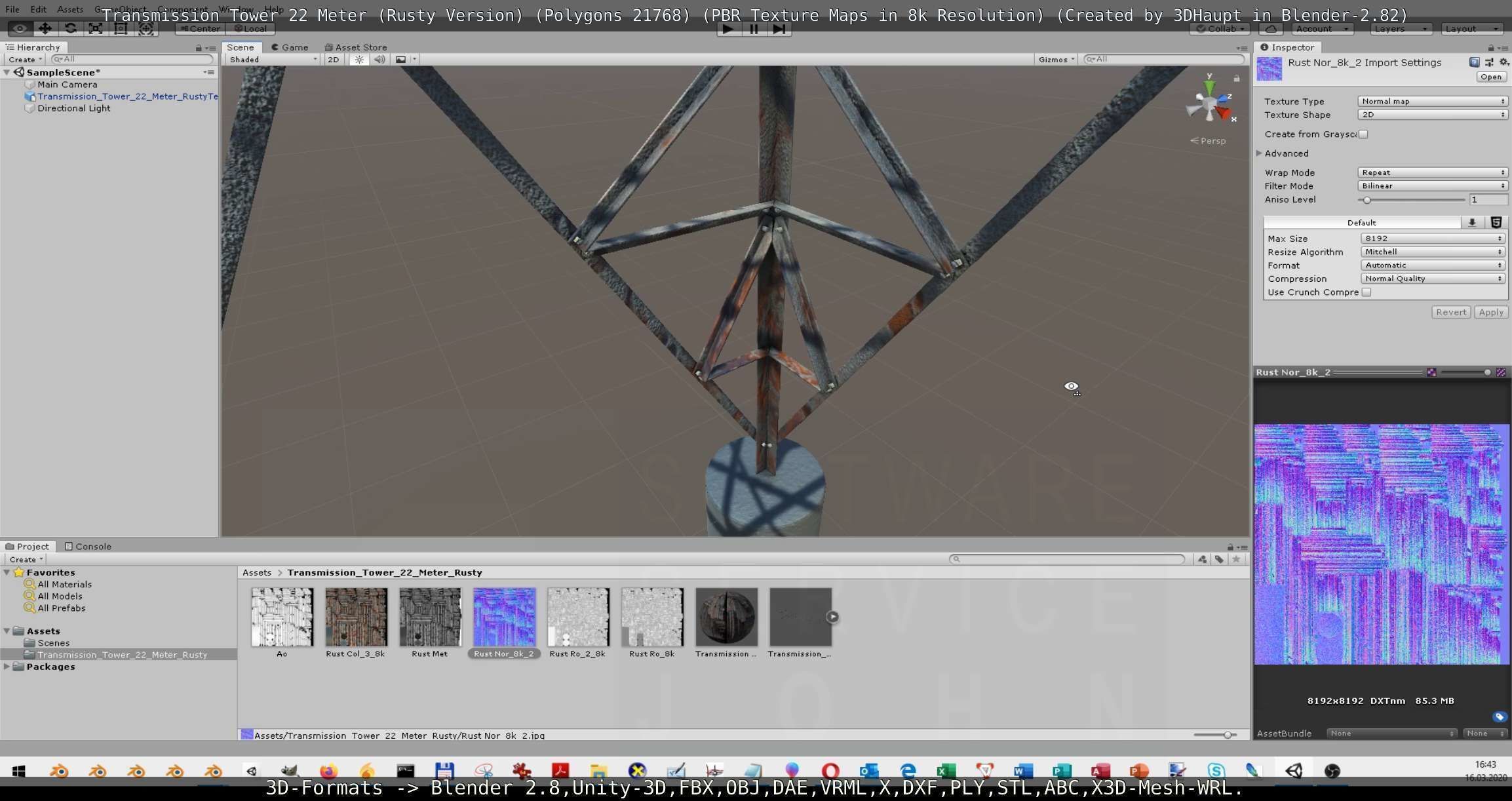
Task: Toggle pivot Center mode button
Action: coord(201,29)
